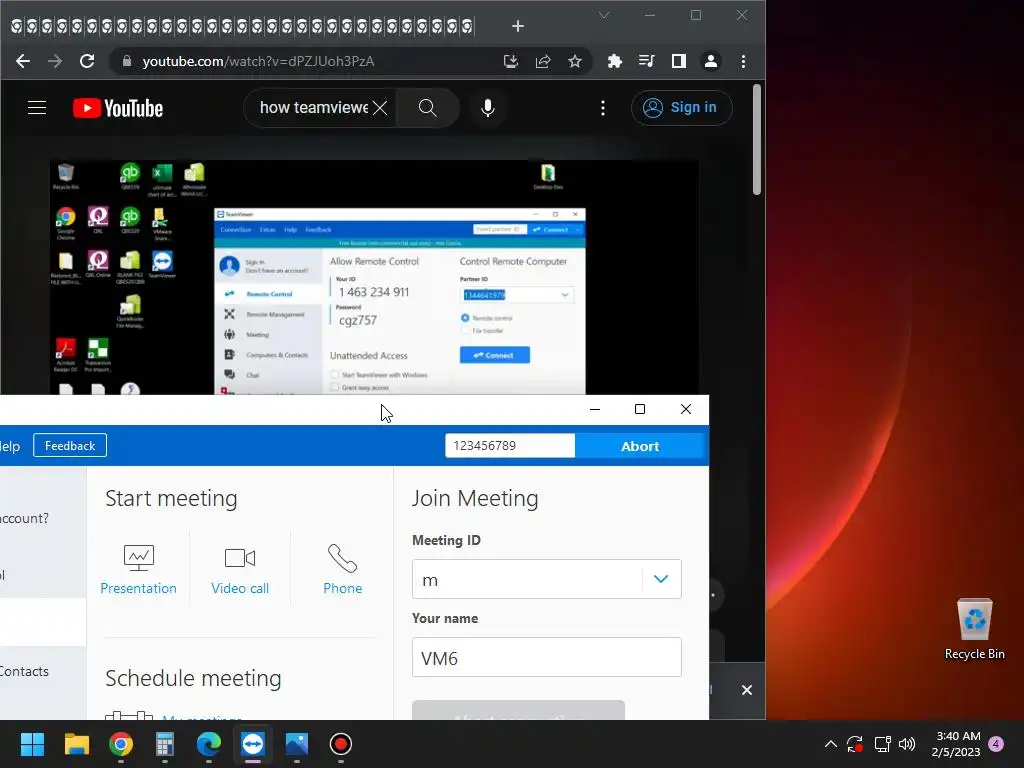Click Chrome address bar URL
This screenshot has height=768, width=1024.
tap(258, 61)
